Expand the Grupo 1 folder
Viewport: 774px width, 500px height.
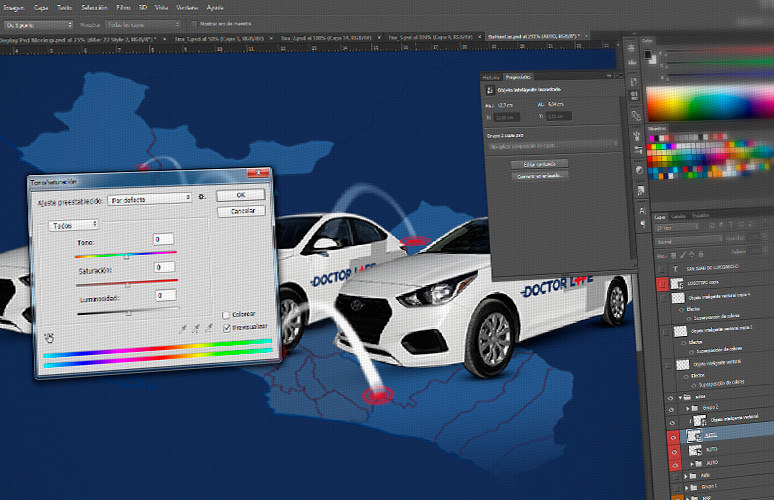click(x=687, y=488)
